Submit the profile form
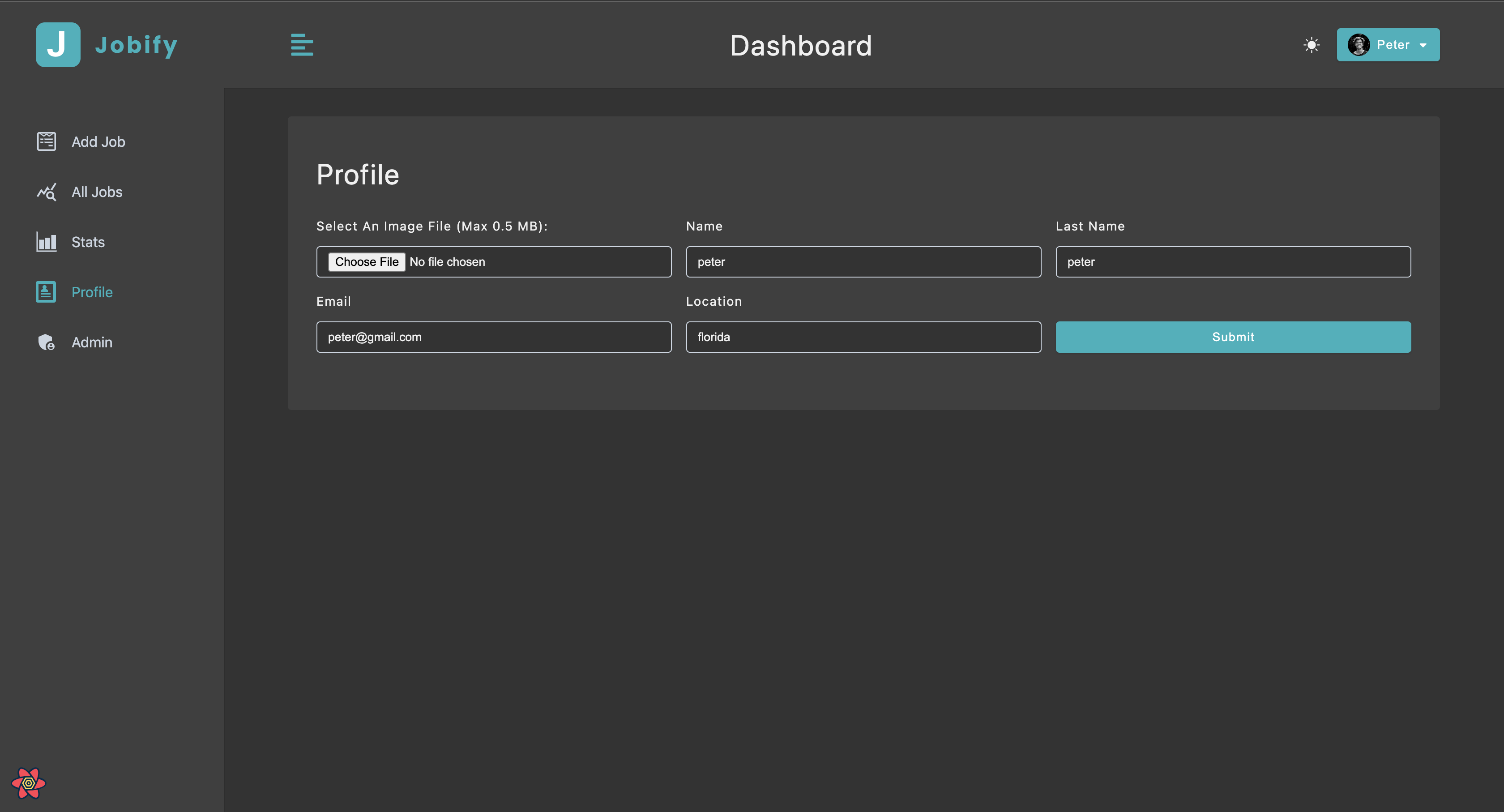The width and height of the screenshot is (1504, 812). coord(1232,337)
